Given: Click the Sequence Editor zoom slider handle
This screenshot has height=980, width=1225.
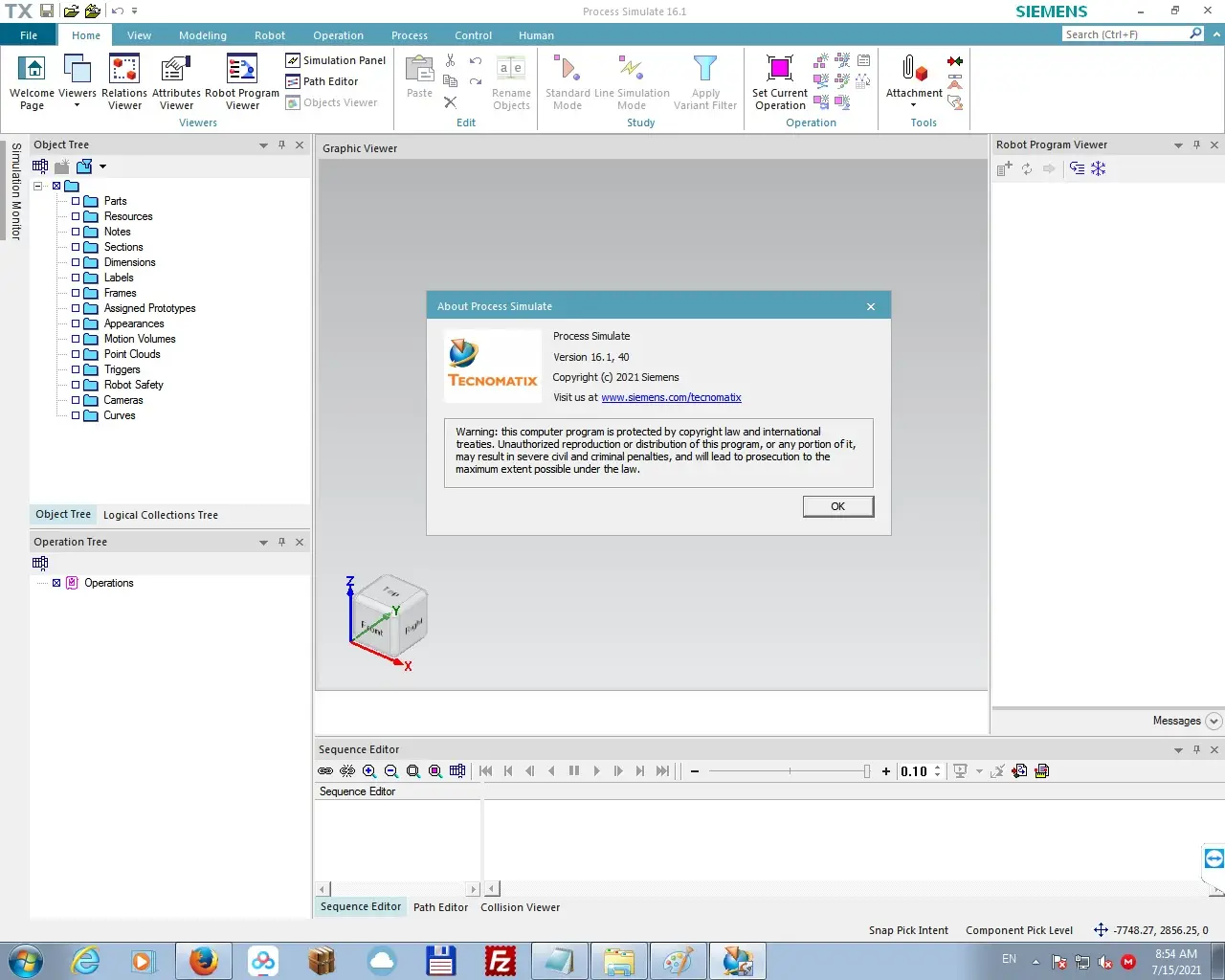Looking at the screenshot, I should [867, 771].
